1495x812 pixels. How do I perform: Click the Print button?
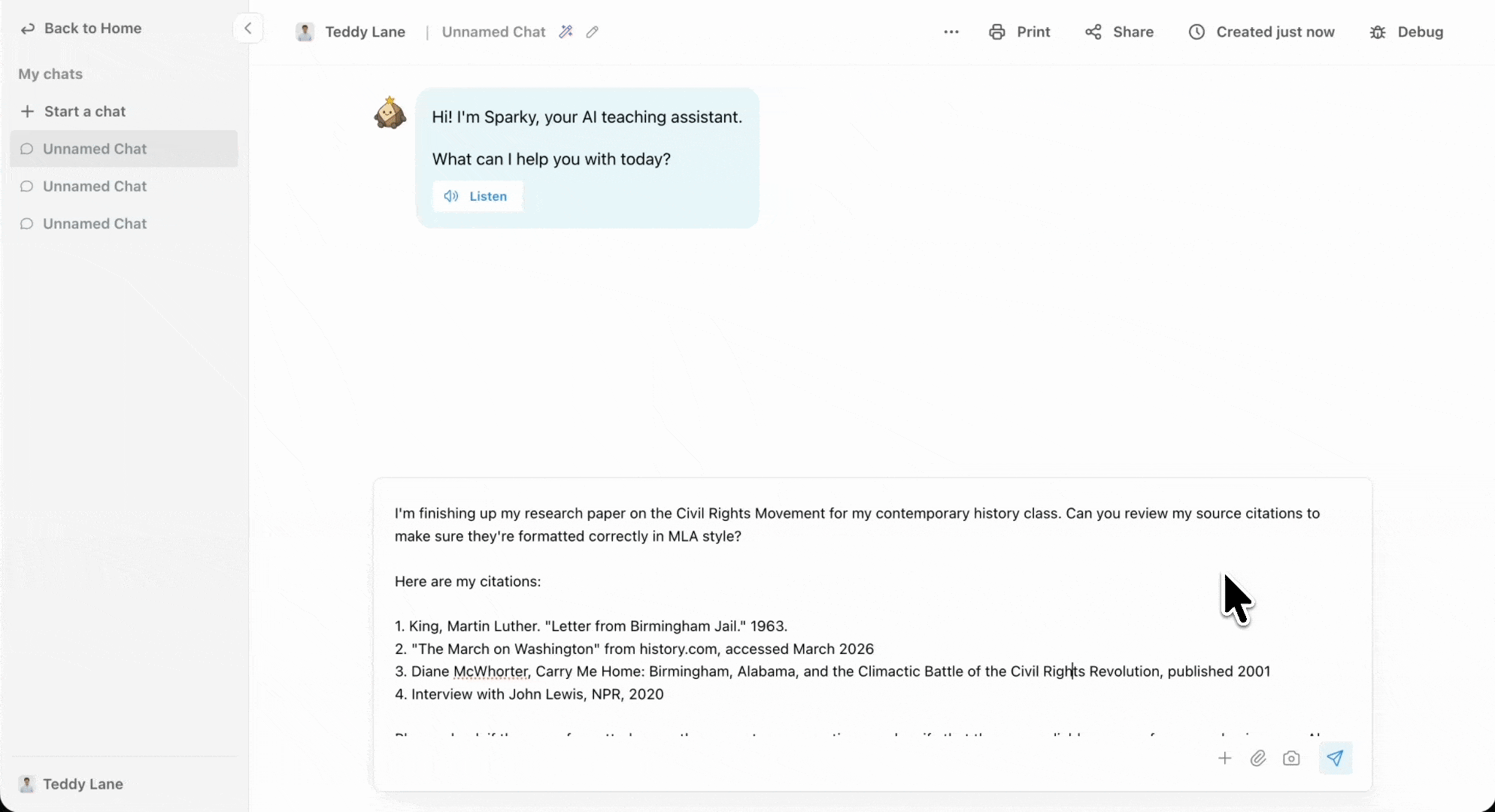click(1019, 32)
